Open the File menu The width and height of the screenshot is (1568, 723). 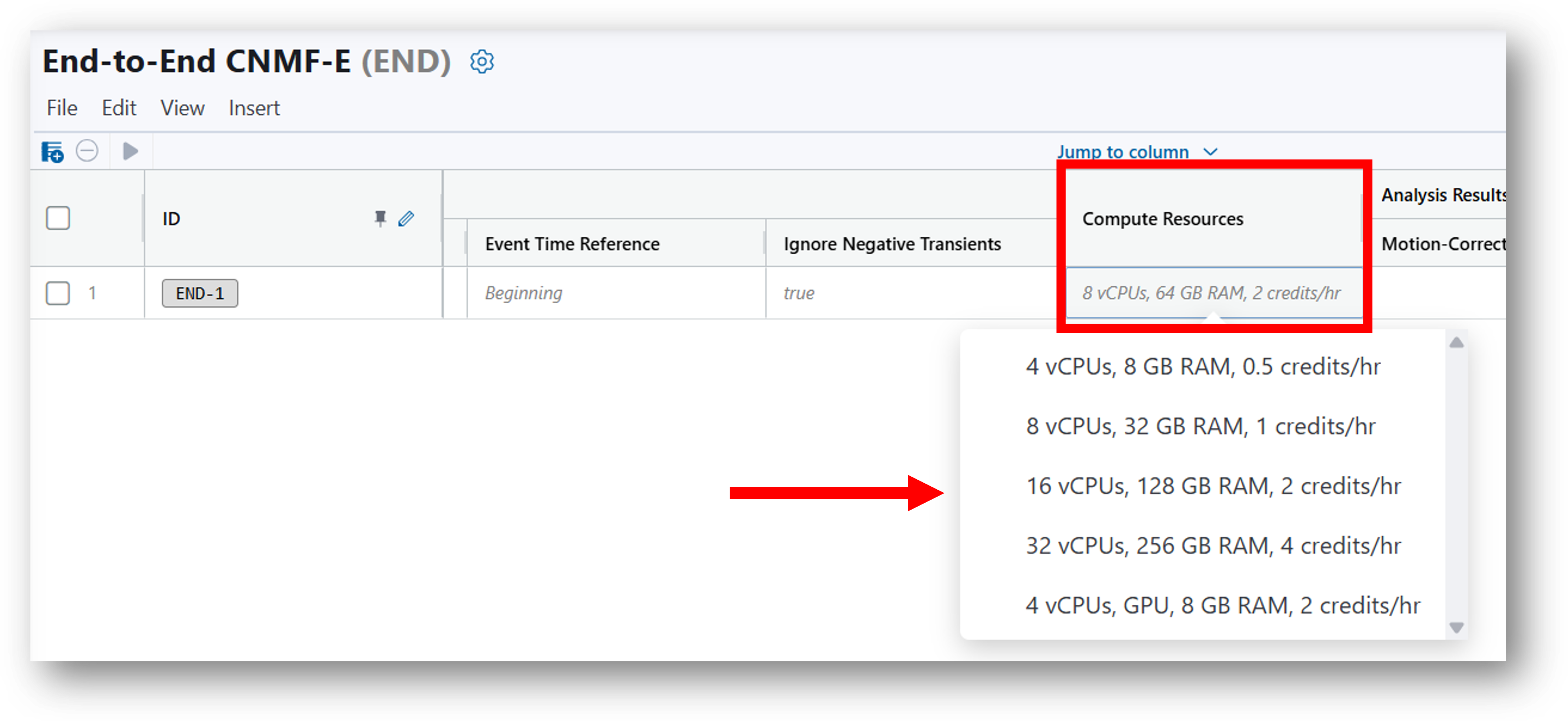[62, 108]
